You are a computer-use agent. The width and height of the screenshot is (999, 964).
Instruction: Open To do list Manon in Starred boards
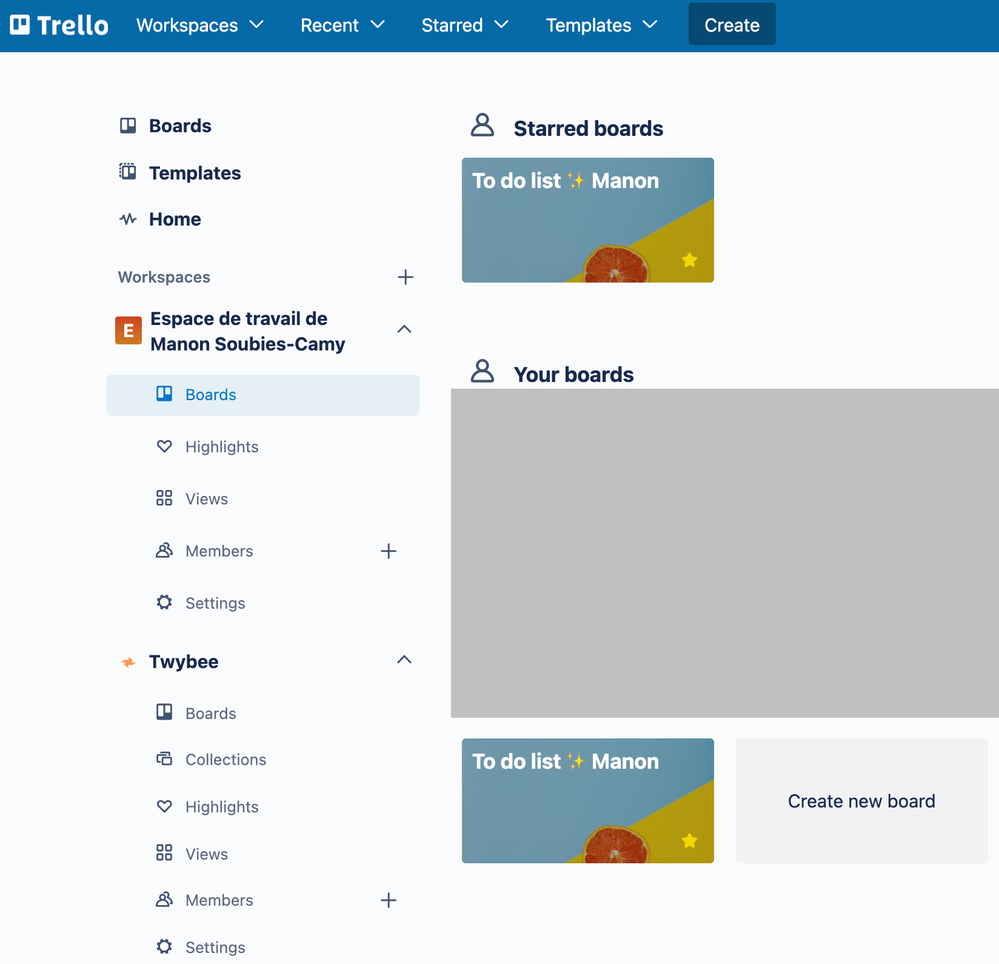(x=587, y=220)
